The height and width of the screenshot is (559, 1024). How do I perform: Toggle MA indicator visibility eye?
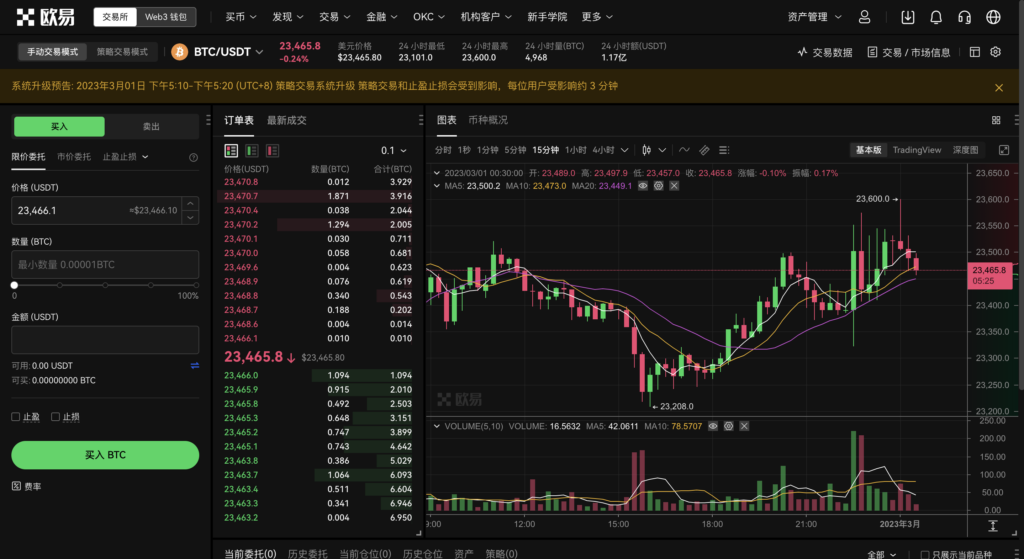coord(643,186)
